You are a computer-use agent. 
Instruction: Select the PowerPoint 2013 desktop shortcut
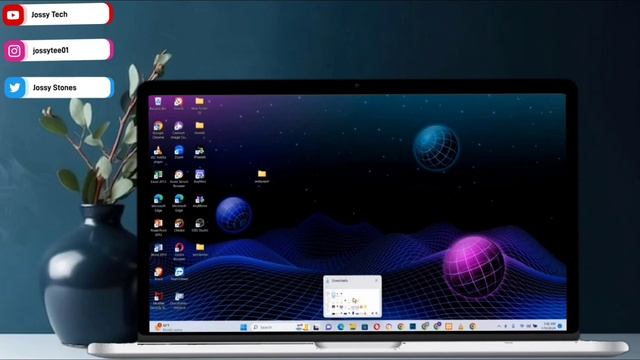(x=158, y=227)
